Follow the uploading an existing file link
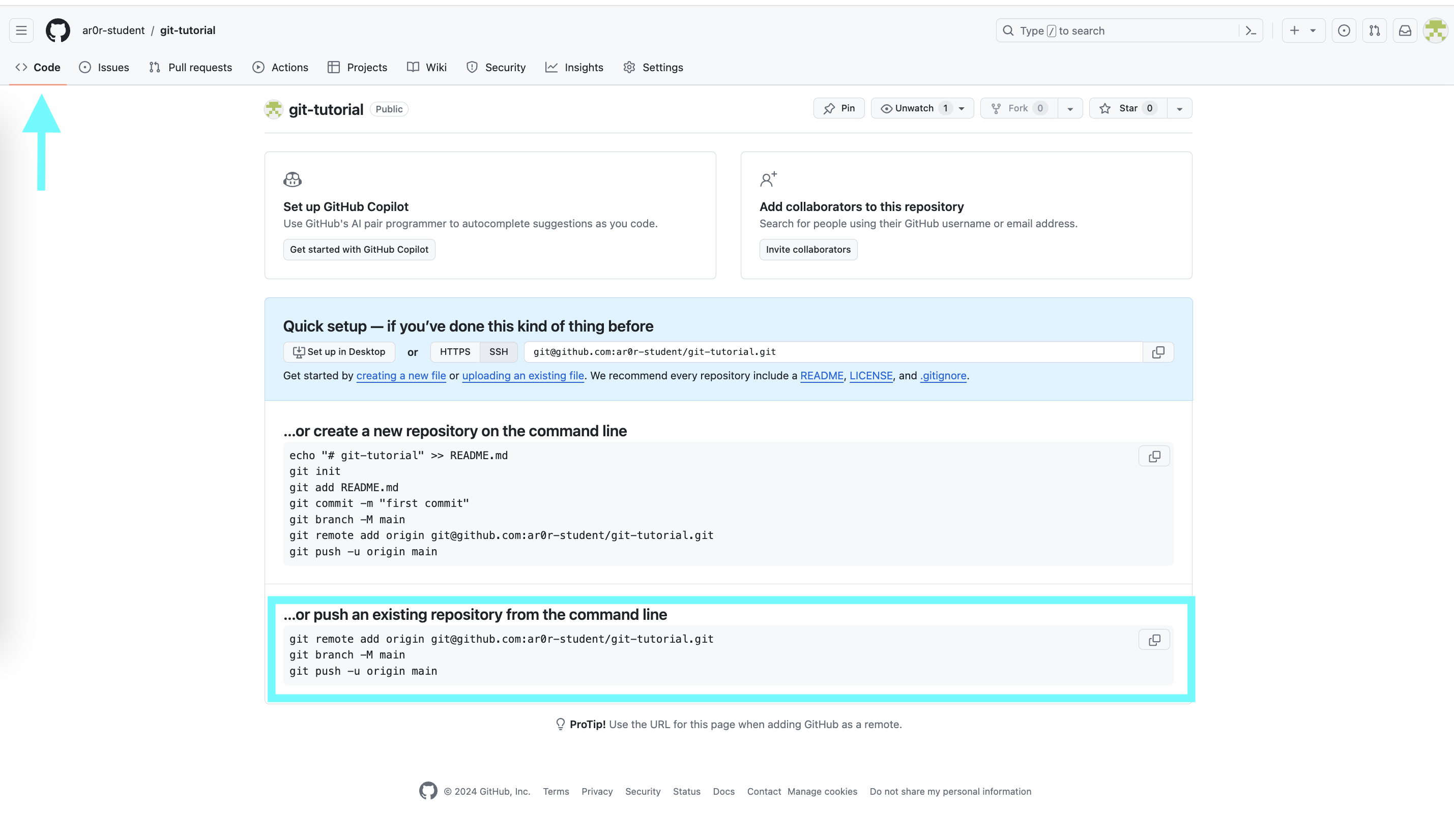Image resolution: width=1454 pixels, height=840 pixels. click(x=523, y=376)
